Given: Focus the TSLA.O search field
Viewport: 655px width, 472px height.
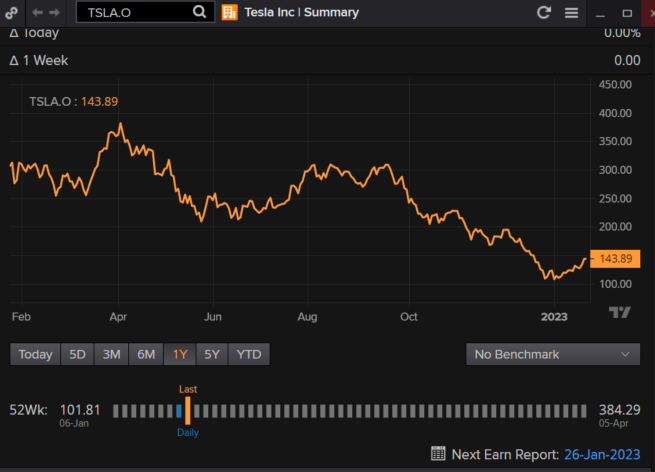Looking at the screenshot, I should (145, 12).
